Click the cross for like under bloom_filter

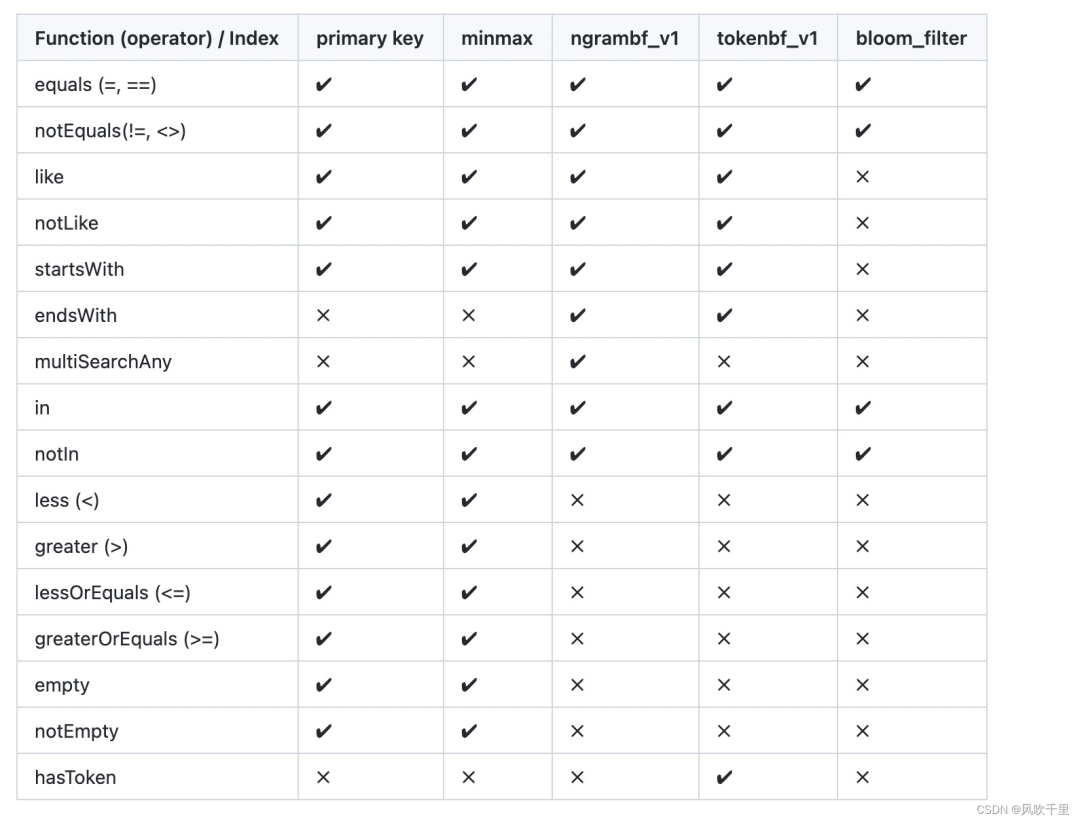(x=862, y=177)
